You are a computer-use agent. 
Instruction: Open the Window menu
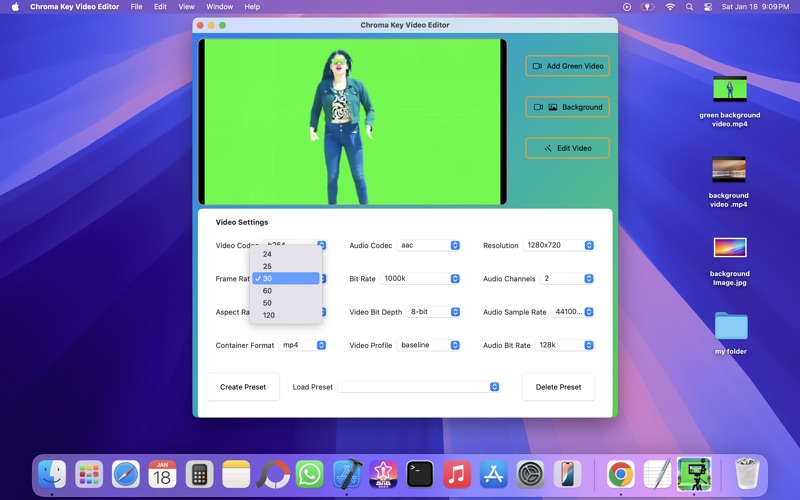pos(219,7)
